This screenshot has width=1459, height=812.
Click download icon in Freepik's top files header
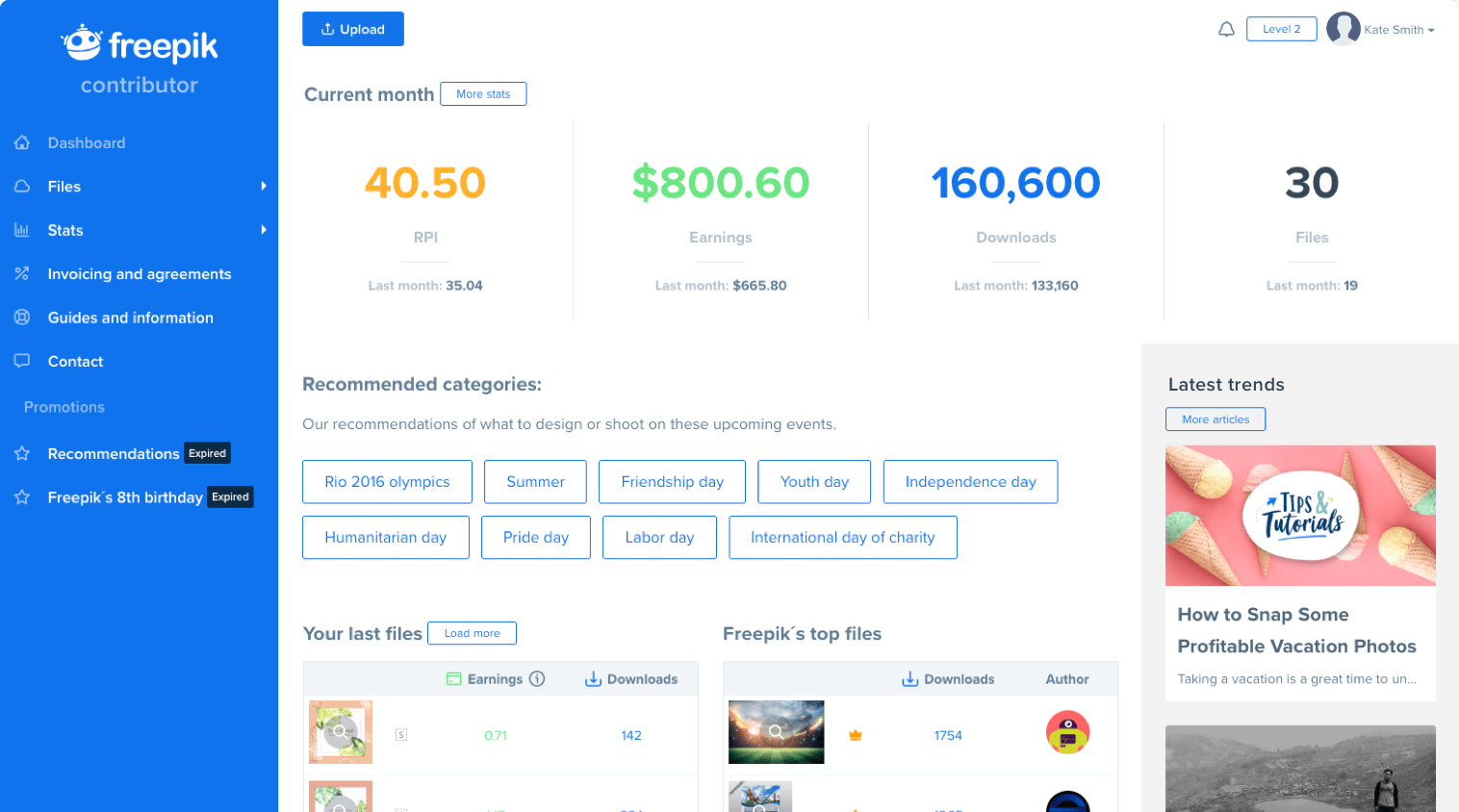click(909, 679)
